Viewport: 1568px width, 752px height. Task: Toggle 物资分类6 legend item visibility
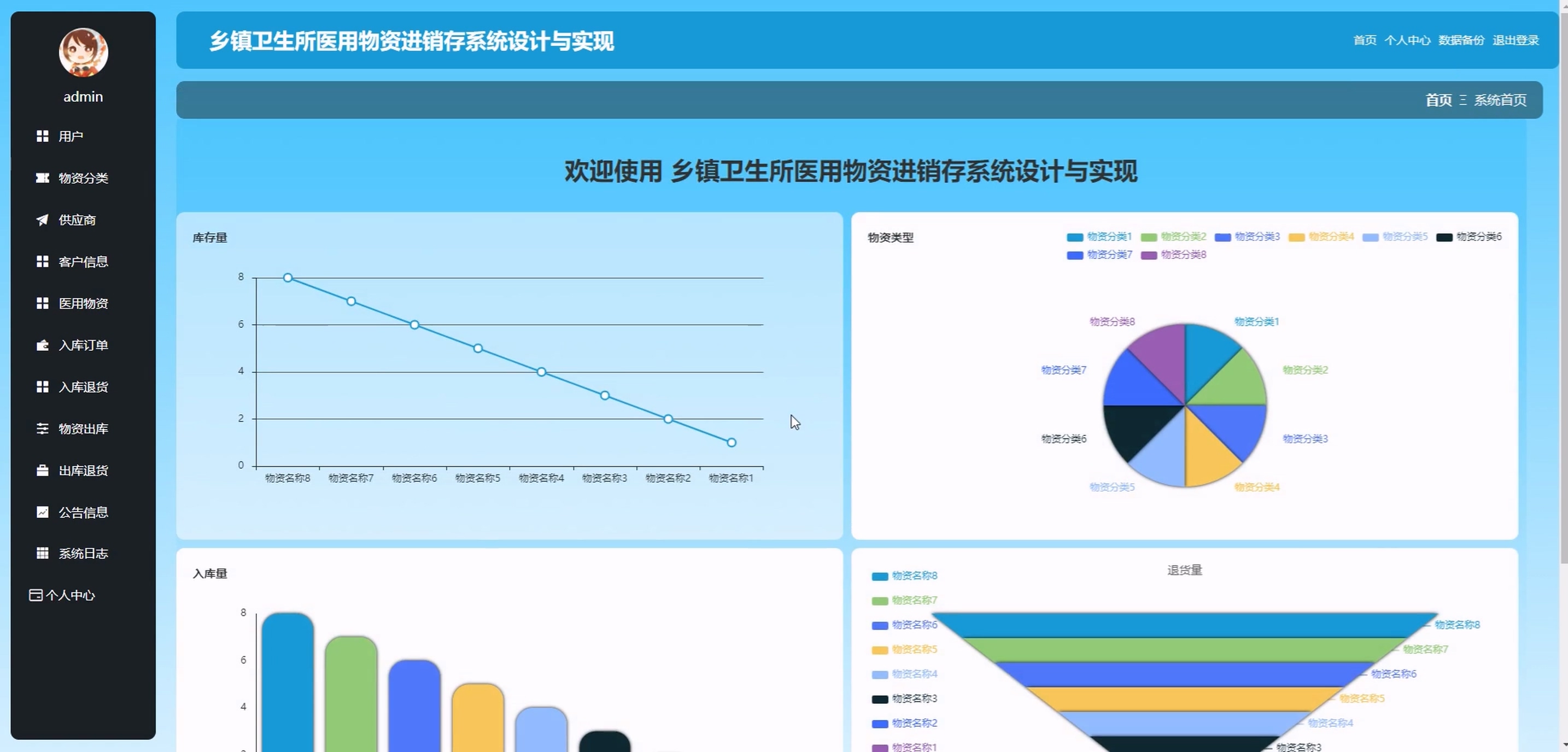coord(1478,237)
